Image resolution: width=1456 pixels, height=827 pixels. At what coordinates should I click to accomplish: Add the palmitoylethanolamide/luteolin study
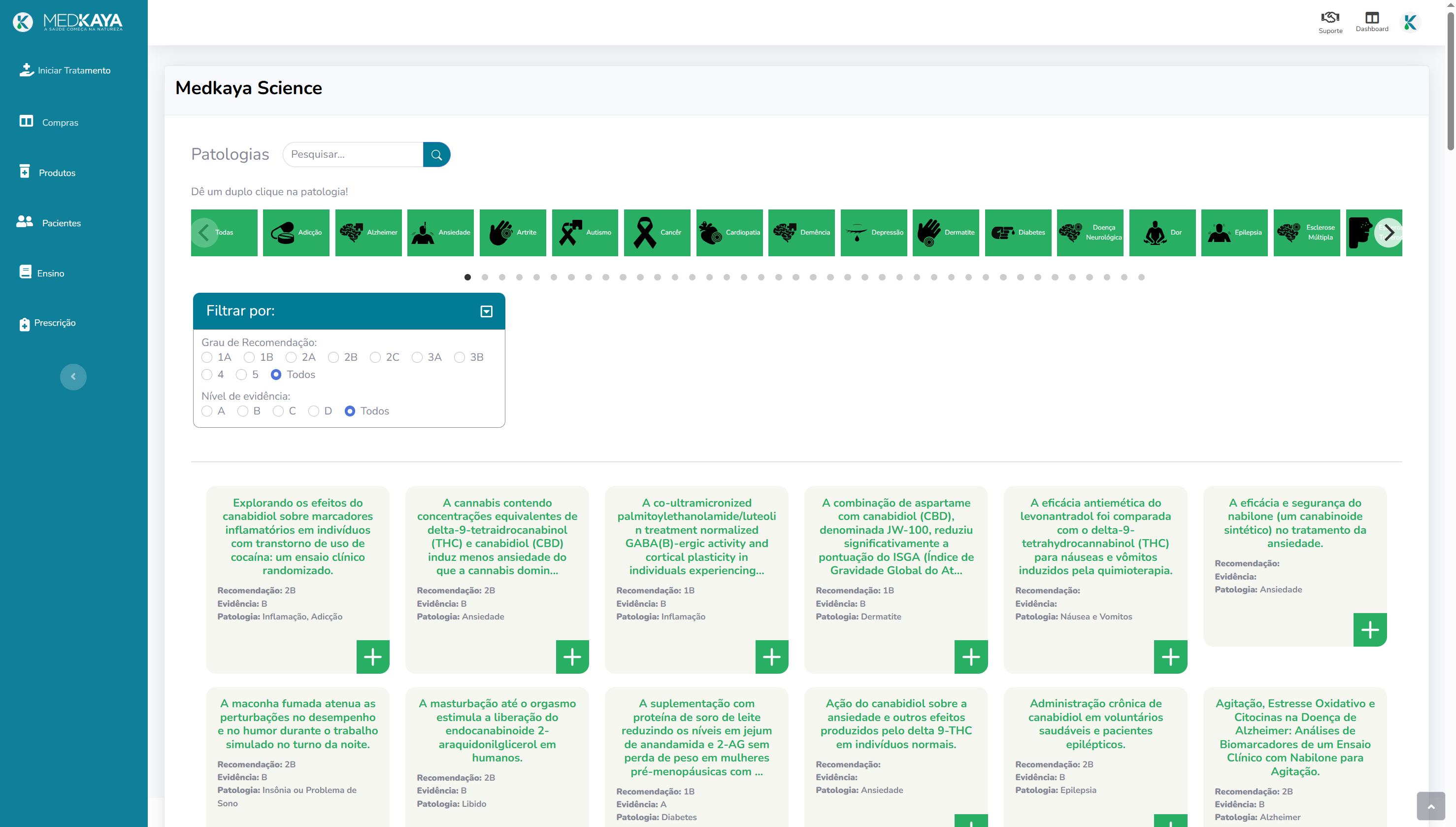pos(772,657)
